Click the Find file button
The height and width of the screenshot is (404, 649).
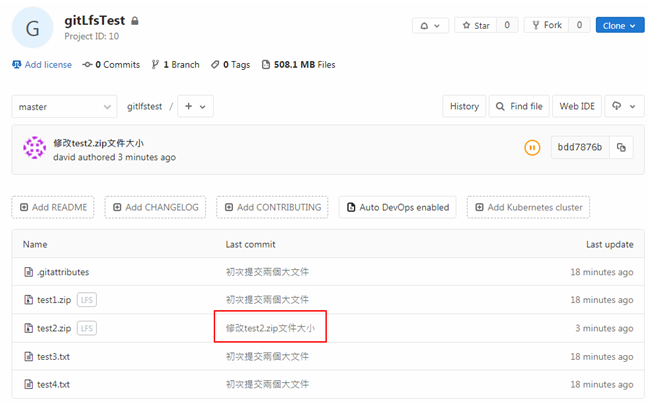pos(517,106)
